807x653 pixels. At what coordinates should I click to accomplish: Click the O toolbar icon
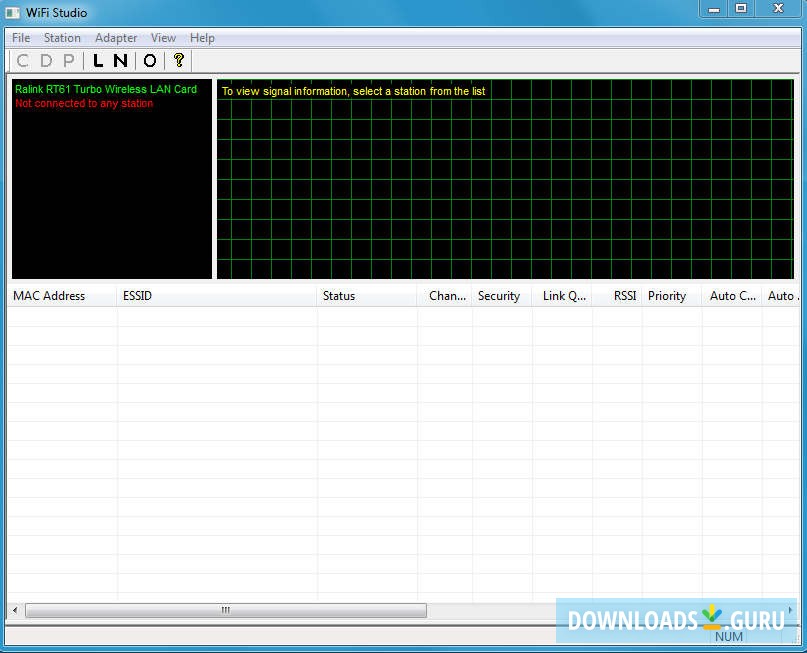(x=150, y=61)
